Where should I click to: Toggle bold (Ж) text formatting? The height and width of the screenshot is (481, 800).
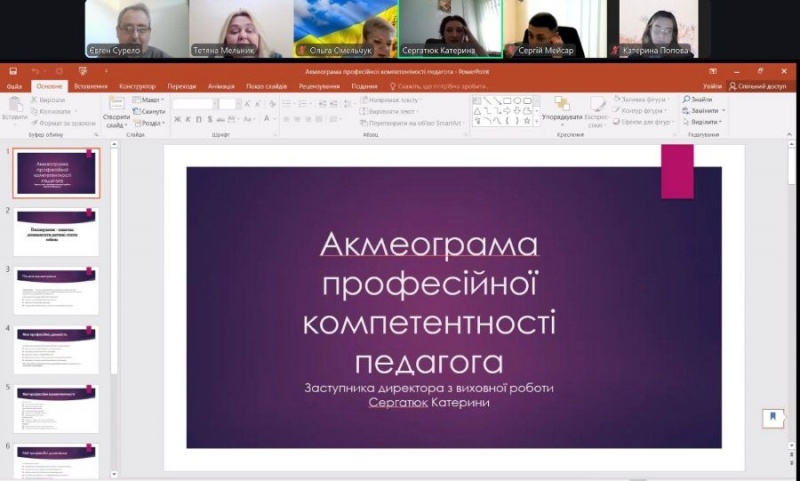point(177,119)
